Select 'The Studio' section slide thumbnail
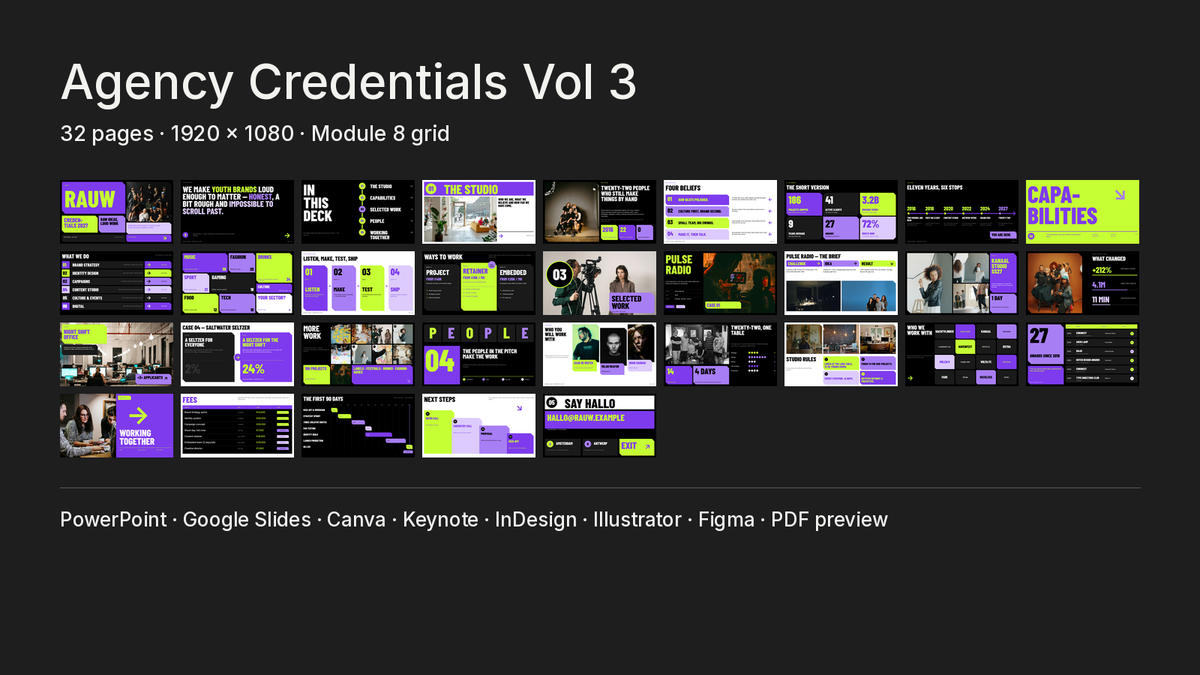 click(478, 212)
